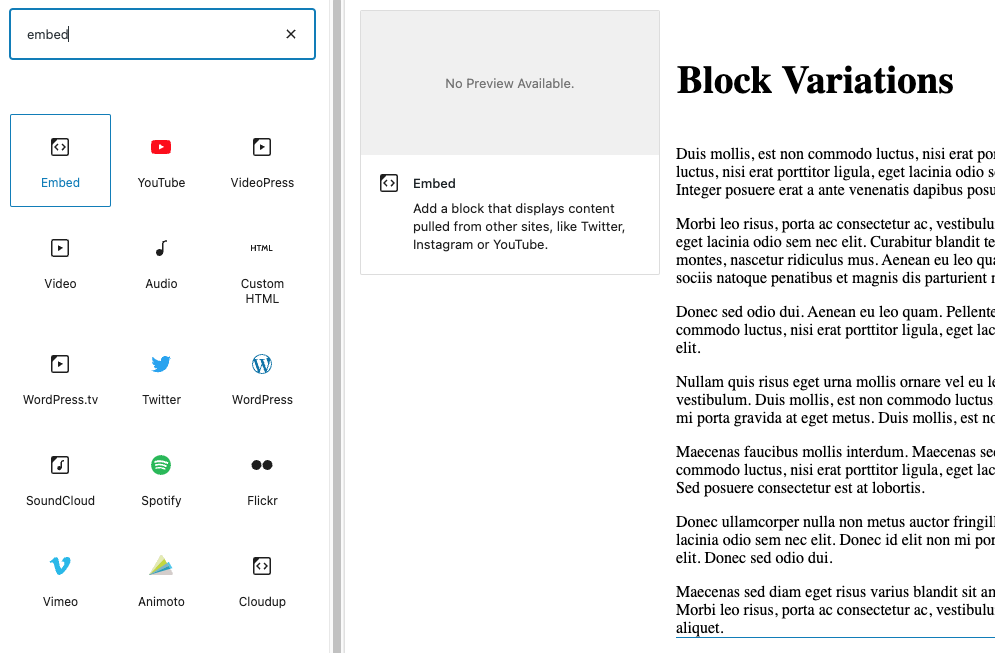
Task: Add the Video block
Action: point(60,261)
